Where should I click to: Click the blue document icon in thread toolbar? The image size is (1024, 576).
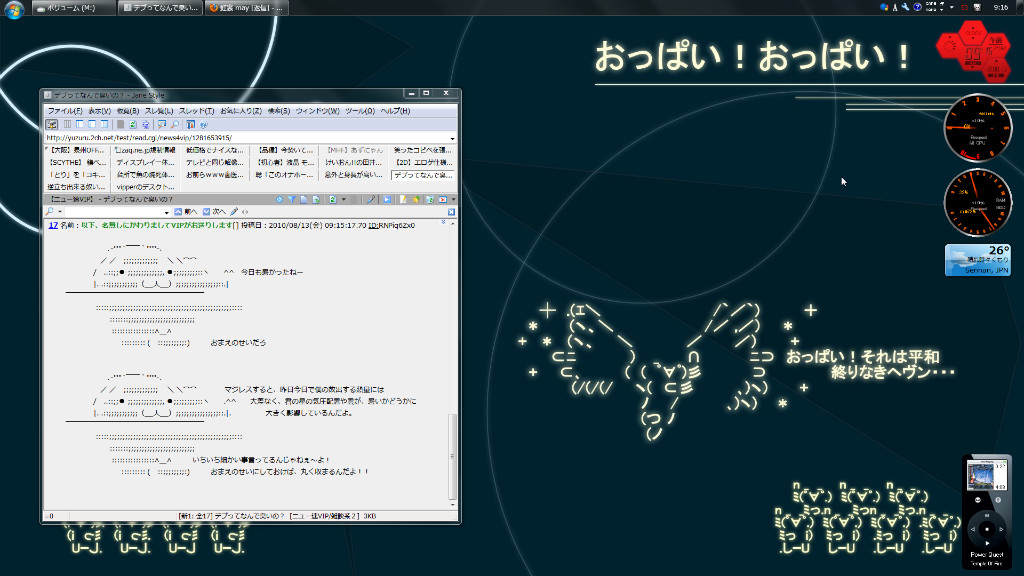[304, 199]
